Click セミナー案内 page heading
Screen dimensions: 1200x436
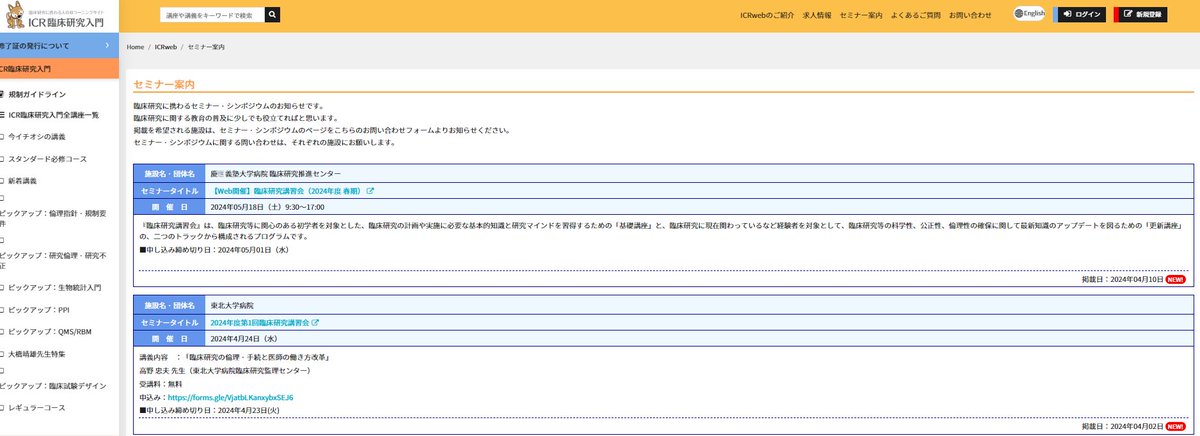click(x=164, y=85)
